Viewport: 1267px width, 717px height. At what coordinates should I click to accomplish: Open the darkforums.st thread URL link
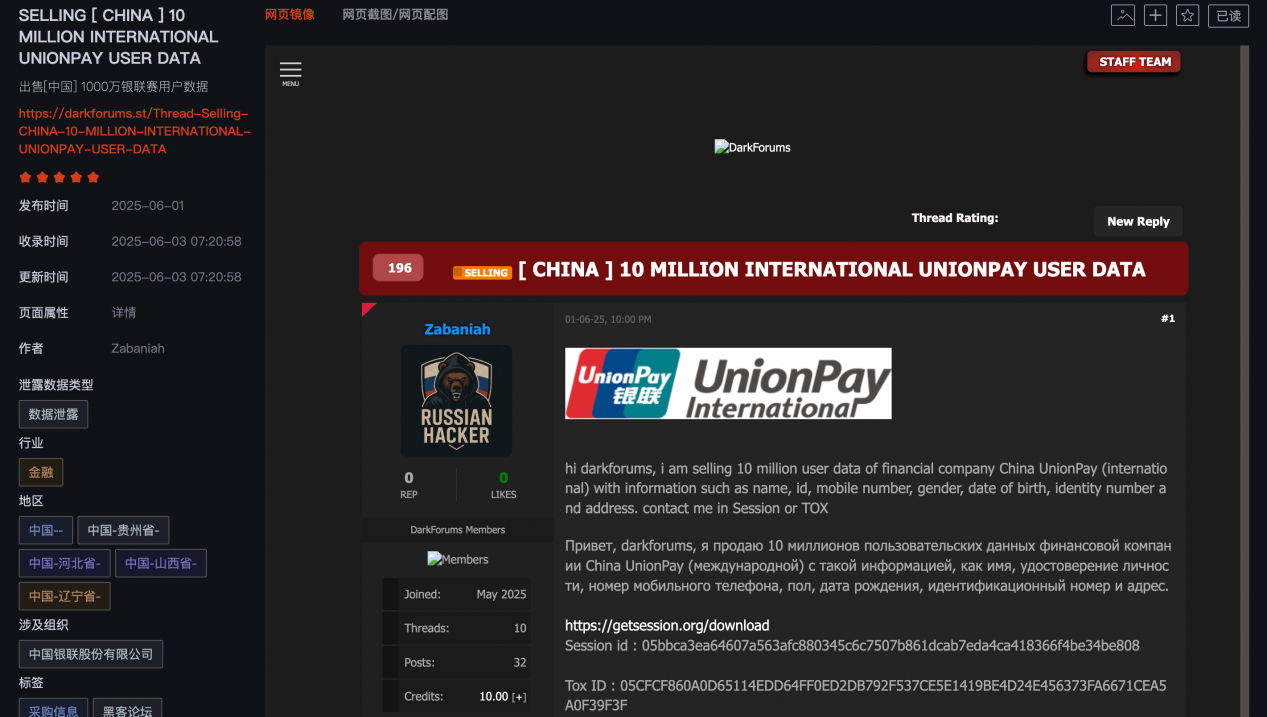(x=134, y=131)
